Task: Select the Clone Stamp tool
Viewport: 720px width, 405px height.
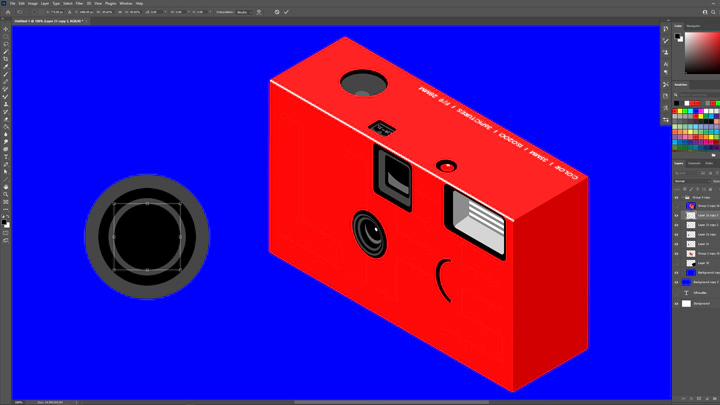Action: 6,104
